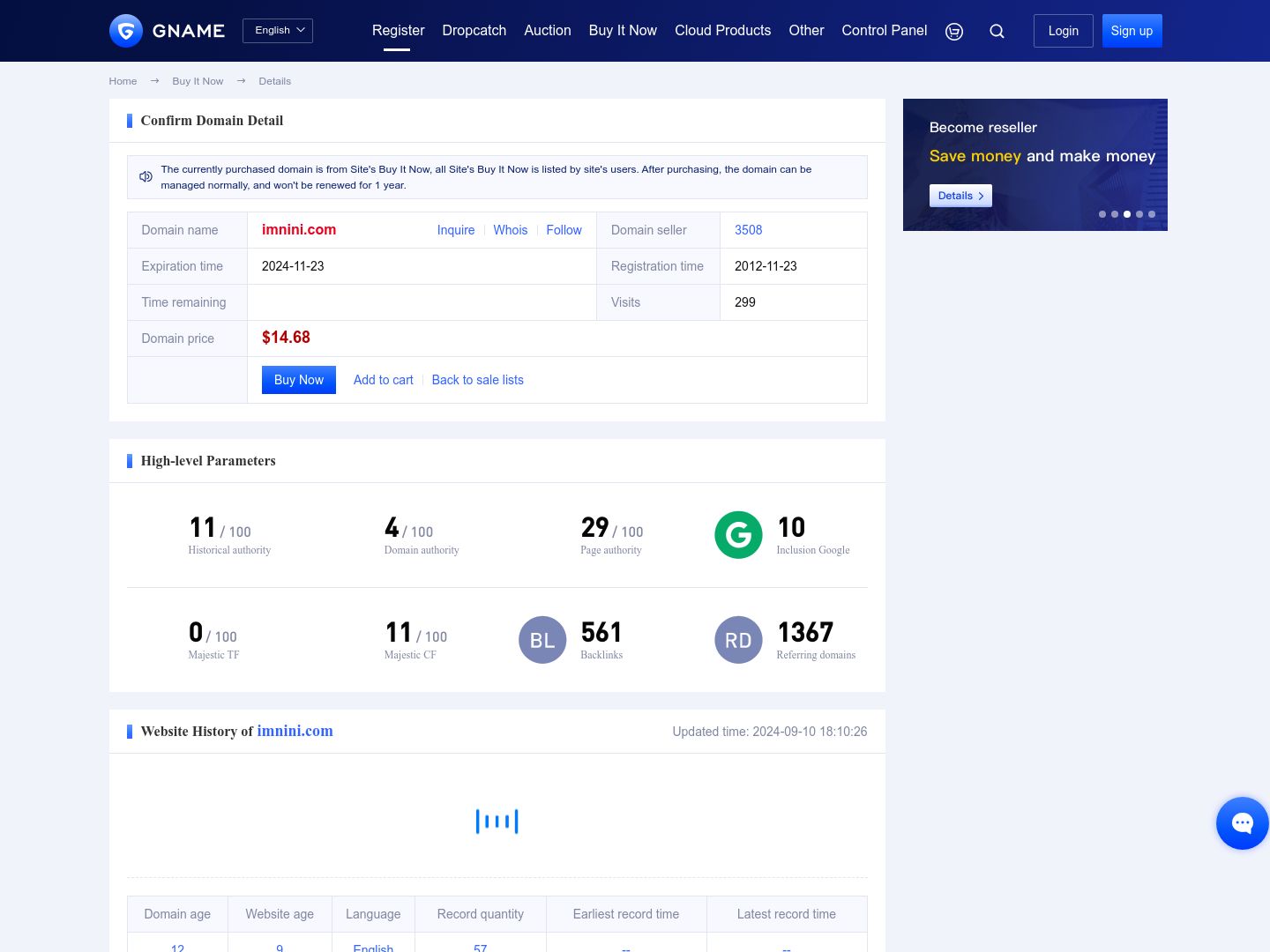Image resolution: width=1270 pixels, height=952 pixels.
Task: Click Add to cart
Action: click(383, 380)
